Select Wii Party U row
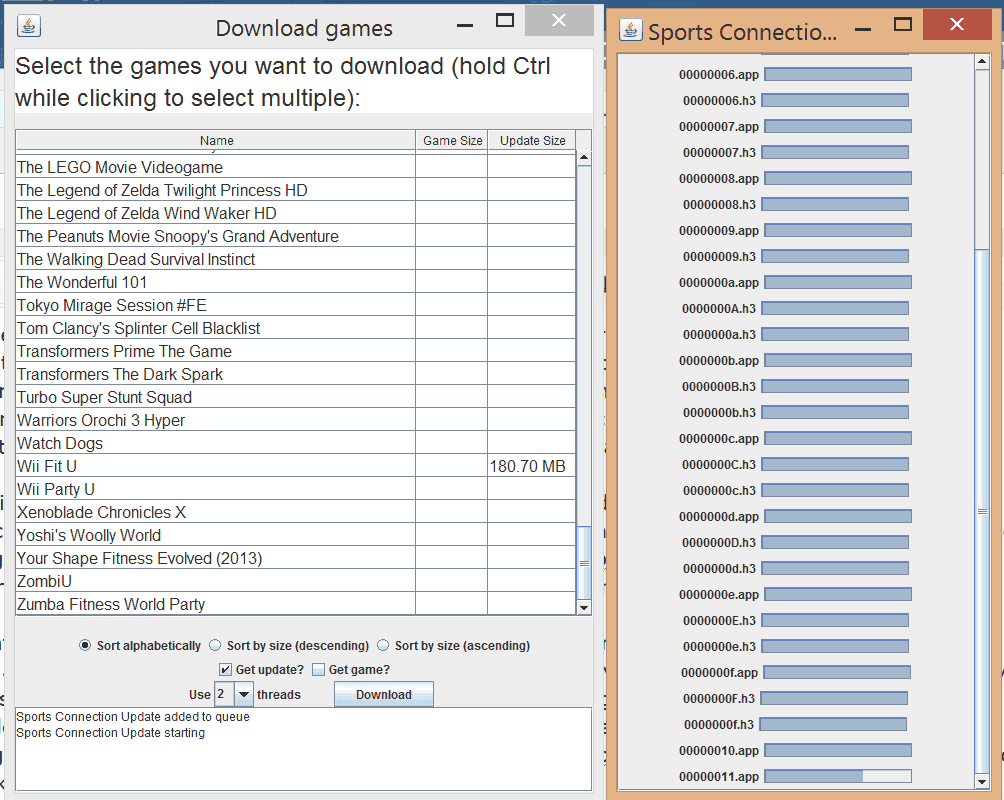 295,489
